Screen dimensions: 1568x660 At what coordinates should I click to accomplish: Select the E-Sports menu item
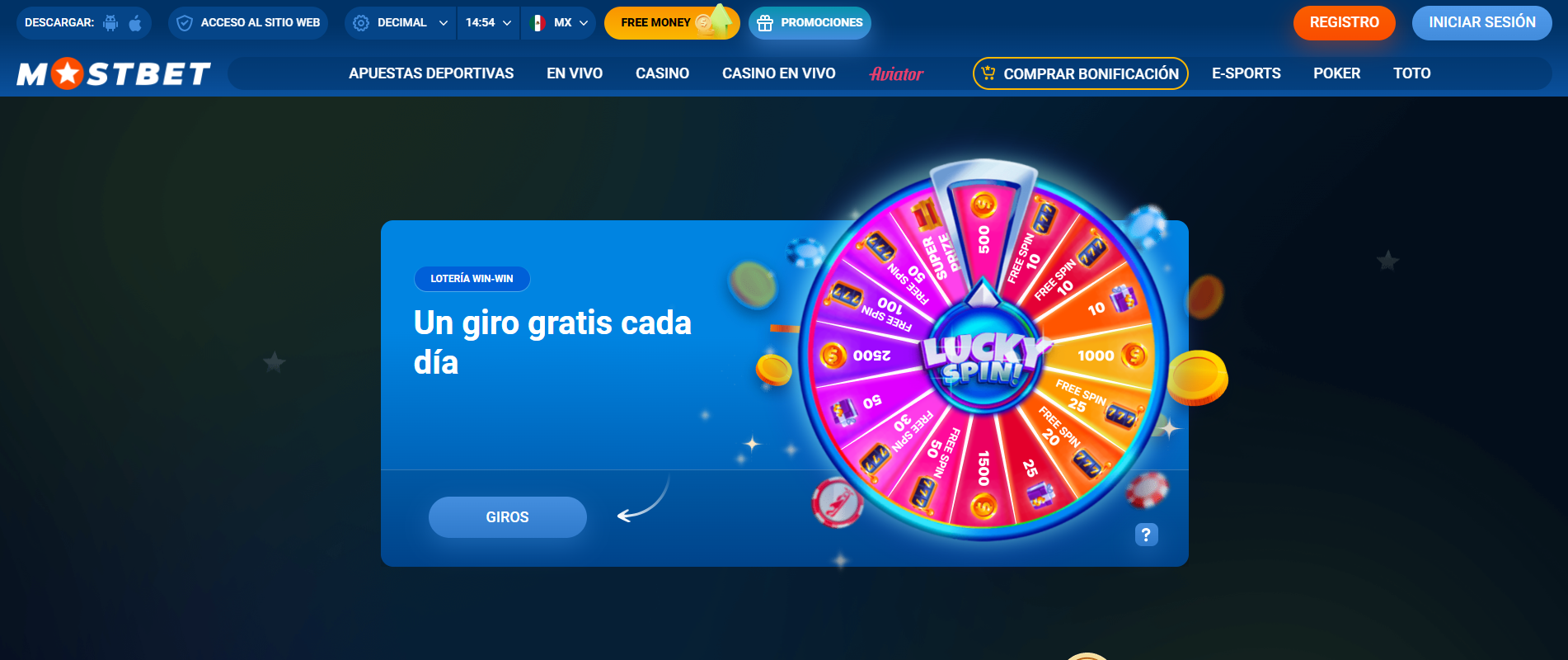point(1246,73)
